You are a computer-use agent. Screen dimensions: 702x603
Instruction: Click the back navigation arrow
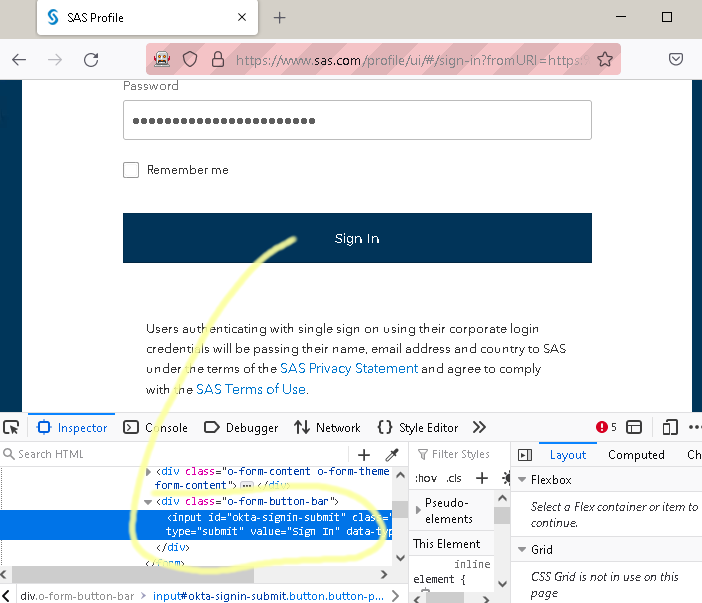19,60
